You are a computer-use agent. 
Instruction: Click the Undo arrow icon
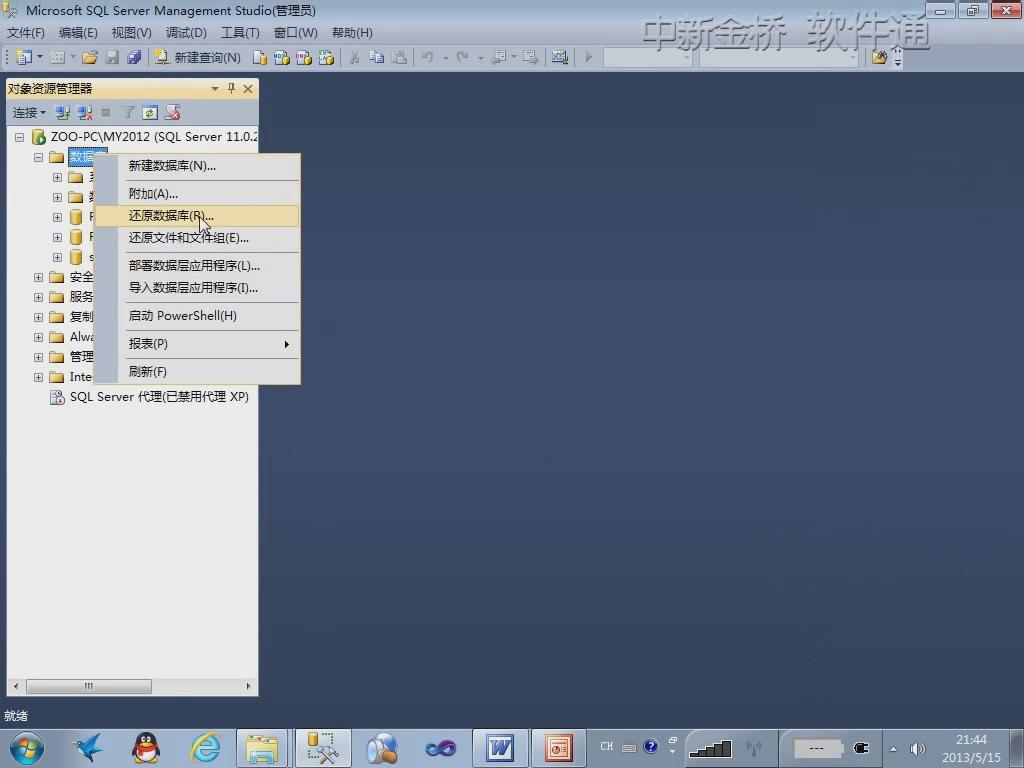point(428,57)
